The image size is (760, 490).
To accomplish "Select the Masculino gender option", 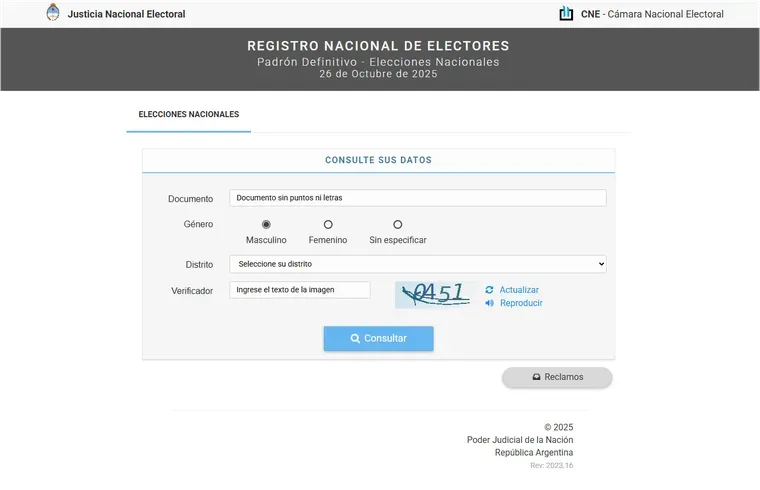I will tap(266, 225).
